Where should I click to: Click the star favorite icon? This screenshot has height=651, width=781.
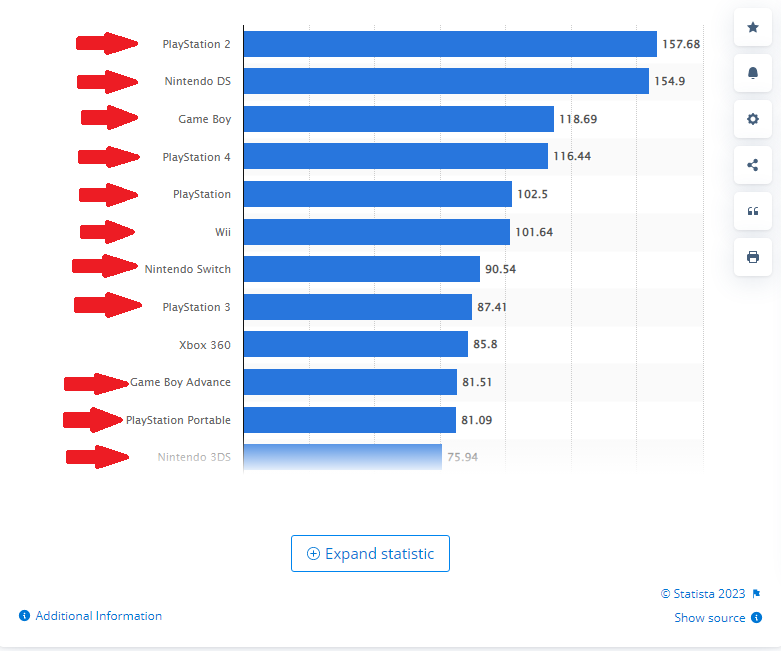(752, 27)
